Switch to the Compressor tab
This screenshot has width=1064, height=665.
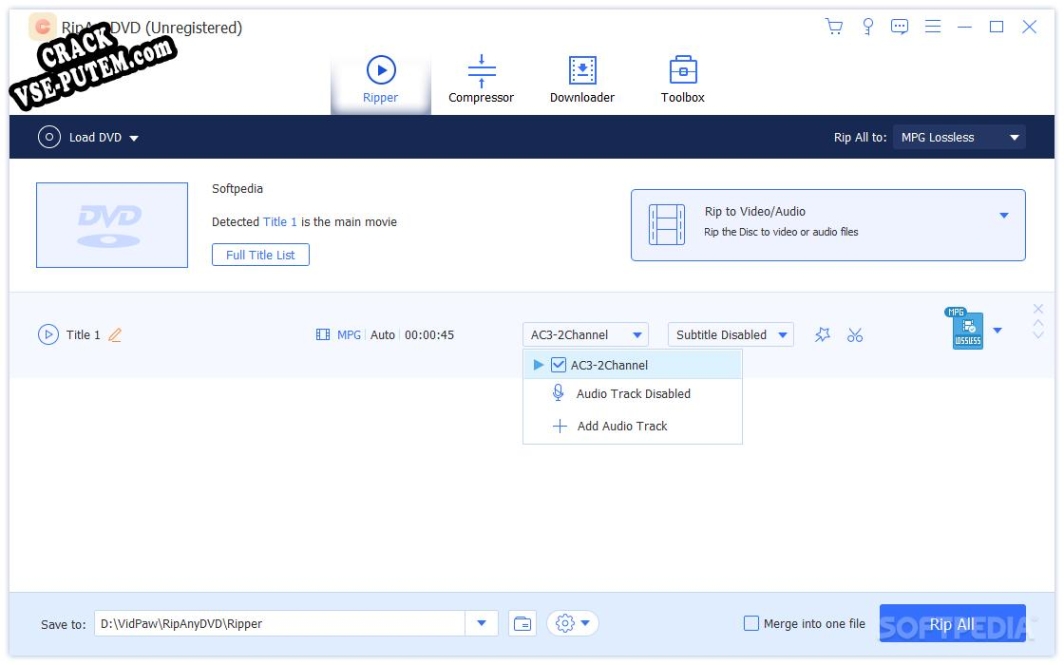(481, 80)
